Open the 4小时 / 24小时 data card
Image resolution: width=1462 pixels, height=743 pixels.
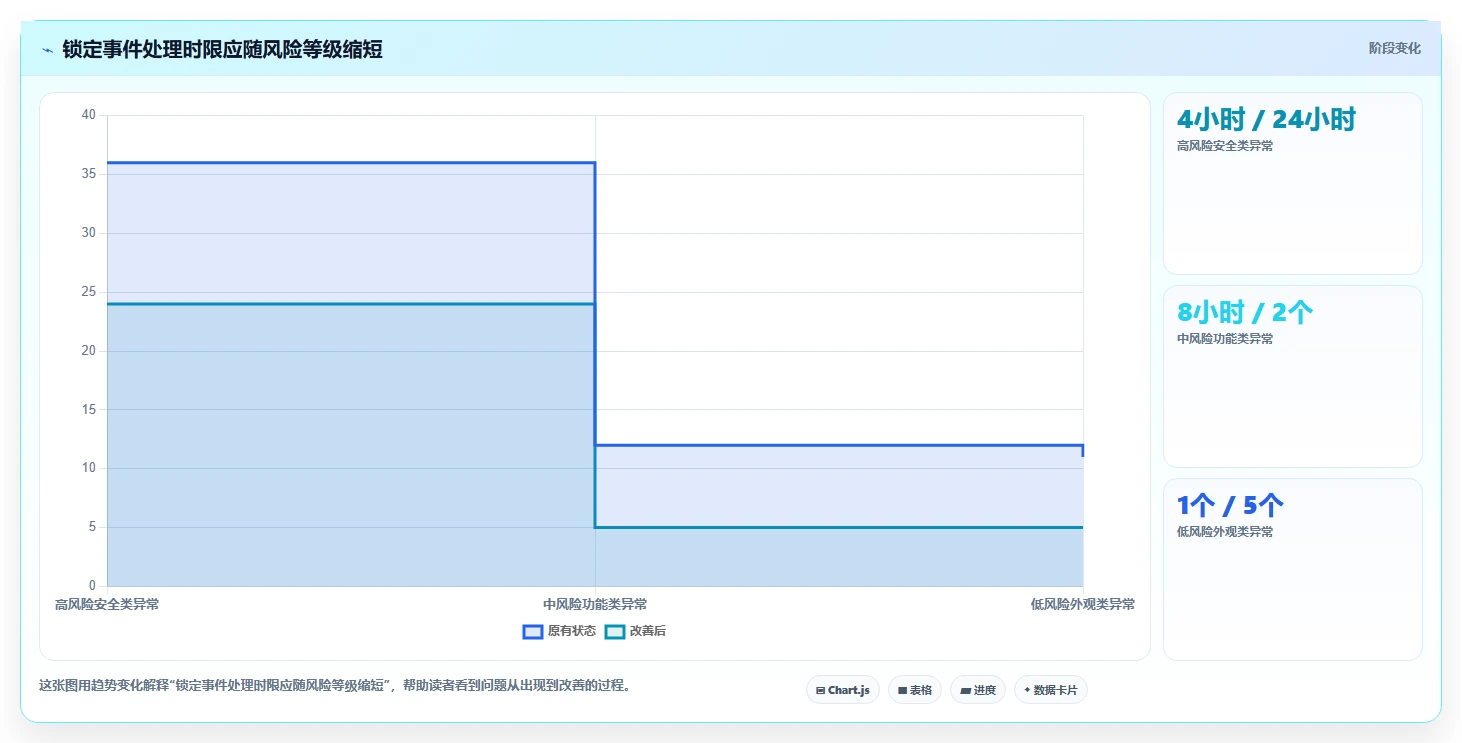(1293, 183)
